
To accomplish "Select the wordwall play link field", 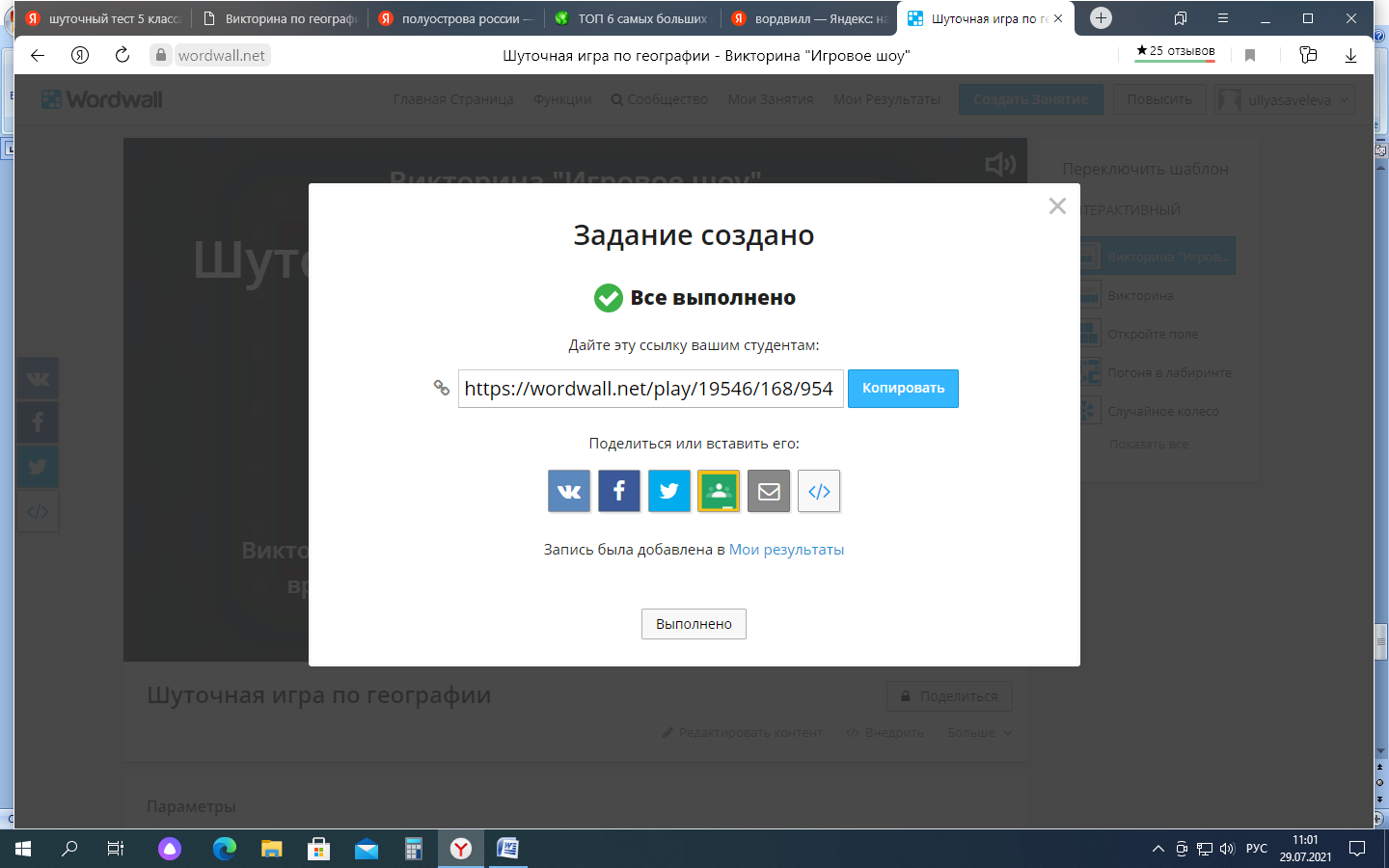I will [x=651, y=389].
